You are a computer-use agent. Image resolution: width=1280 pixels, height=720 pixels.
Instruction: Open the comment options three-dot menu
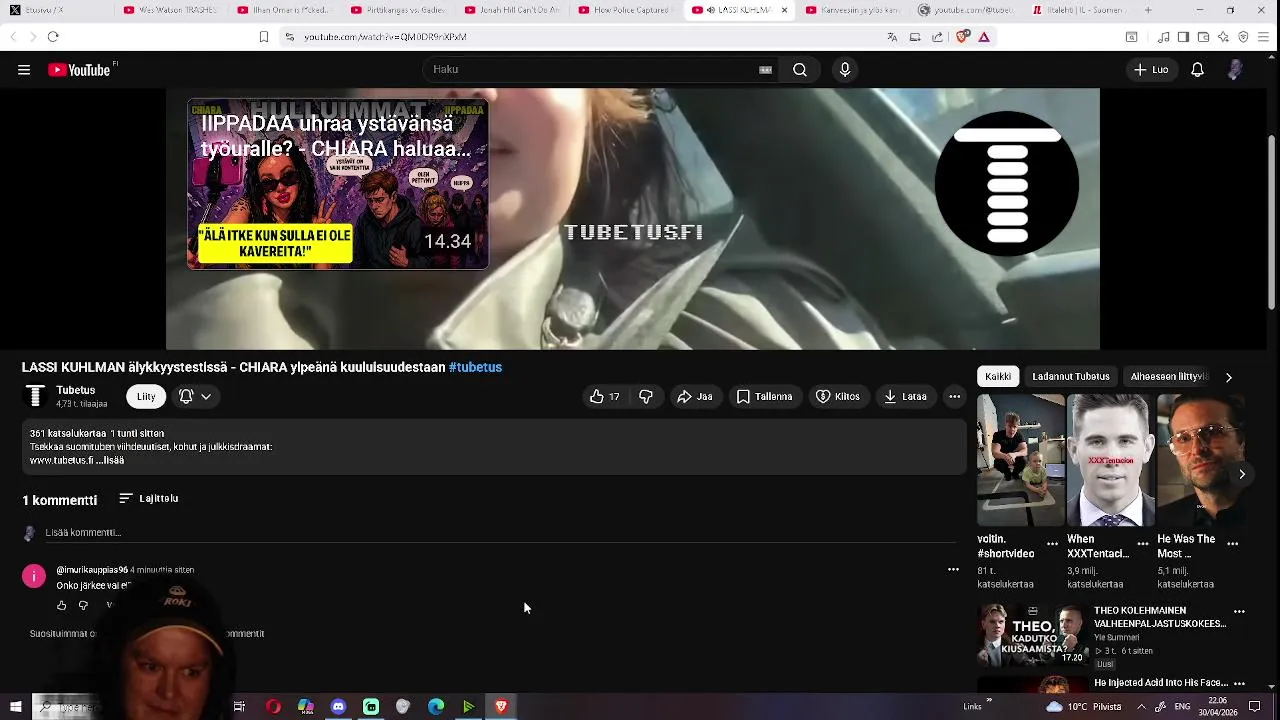coord(953,570)
